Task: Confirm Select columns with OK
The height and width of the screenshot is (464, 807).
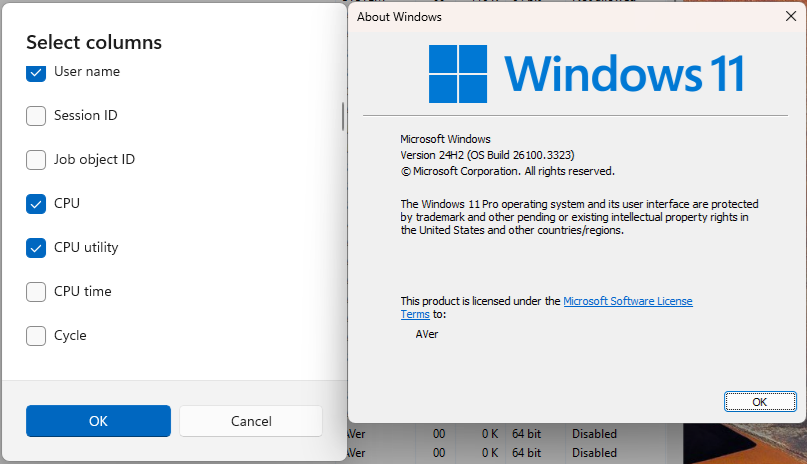Action: coord(98,421)
